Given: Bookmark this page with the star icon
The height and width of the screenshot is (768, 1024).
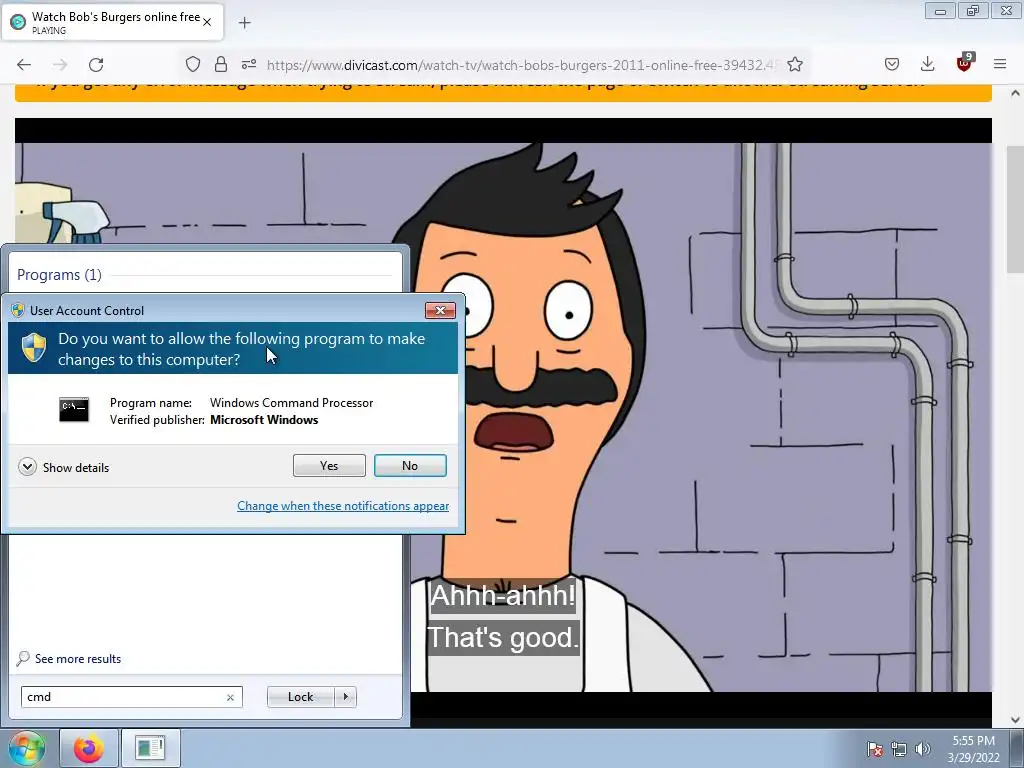Looking at the screenshot, I should [x=795, y=64].
